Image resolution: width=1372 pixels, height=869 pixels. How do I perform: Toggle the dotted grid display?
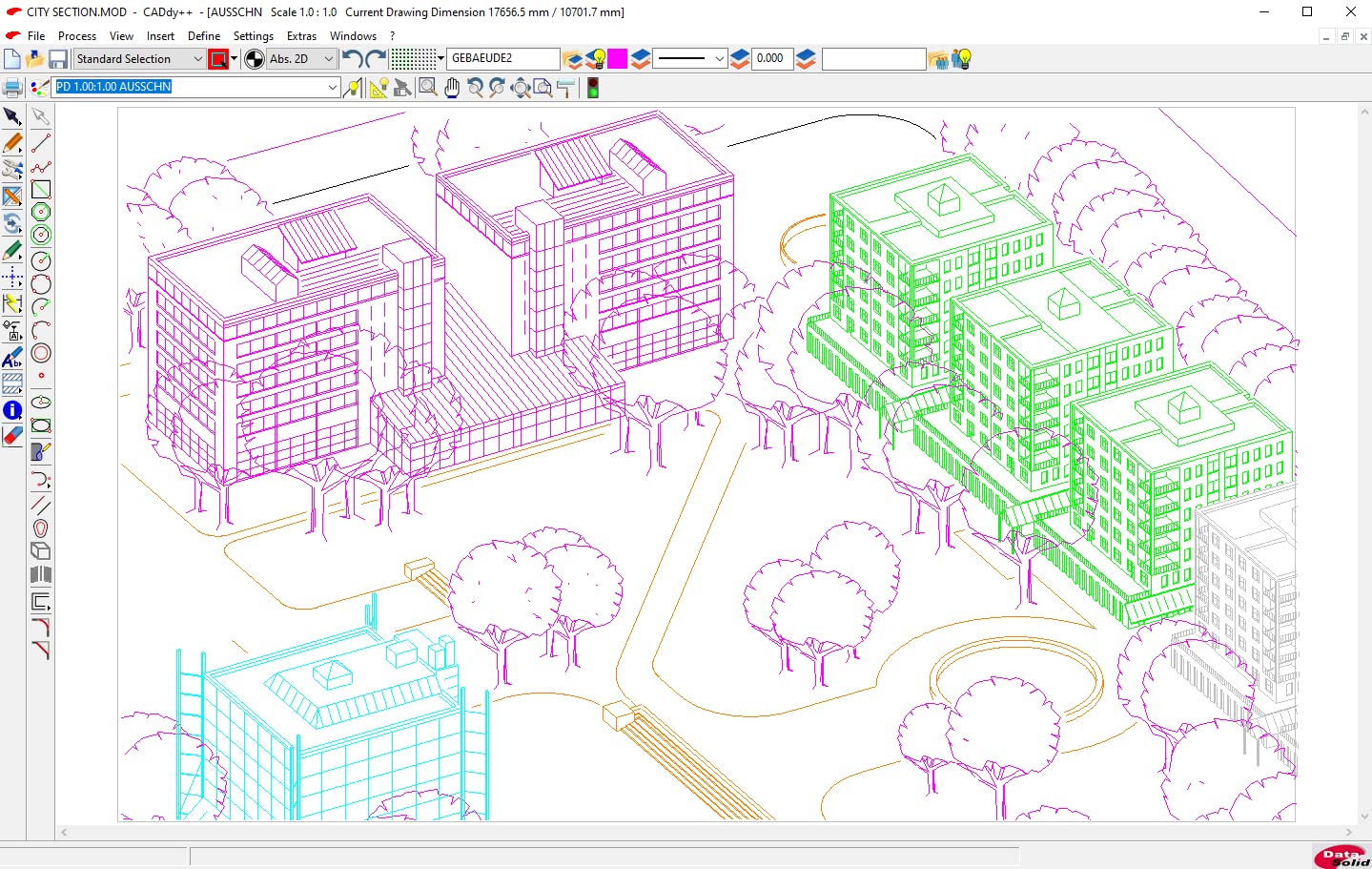point(413,59)
